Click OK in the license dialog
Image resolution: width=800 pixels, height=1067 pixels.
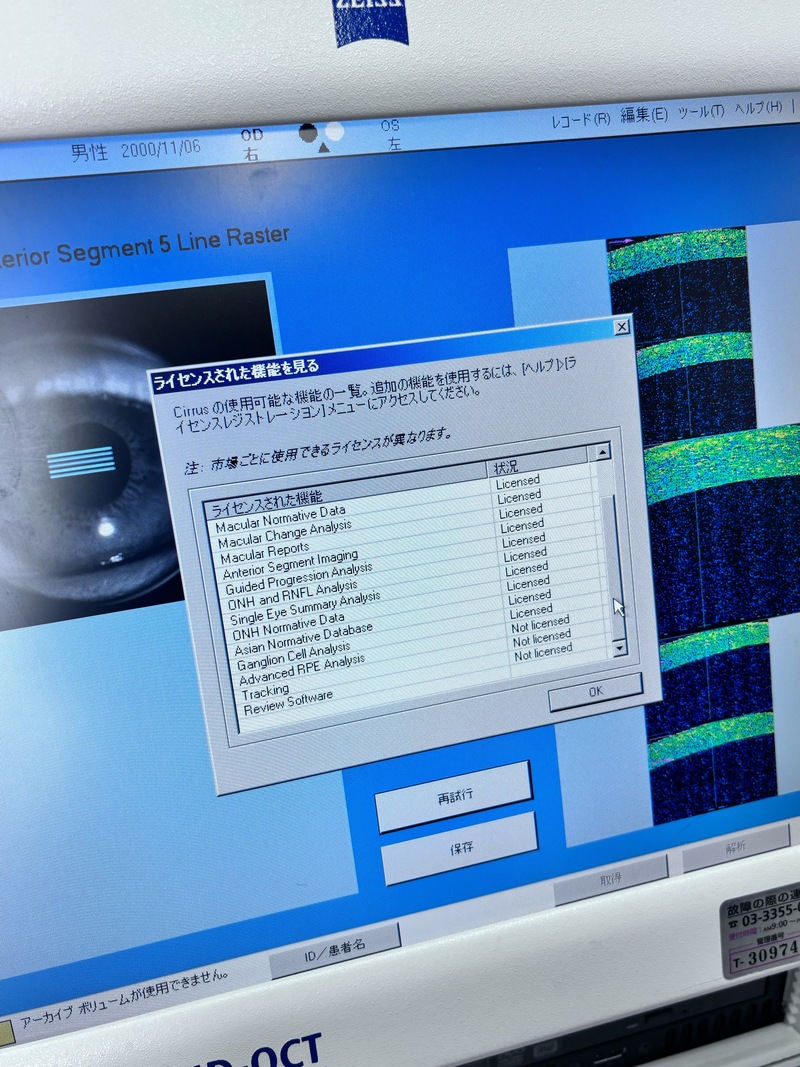[x=595, y=691]
